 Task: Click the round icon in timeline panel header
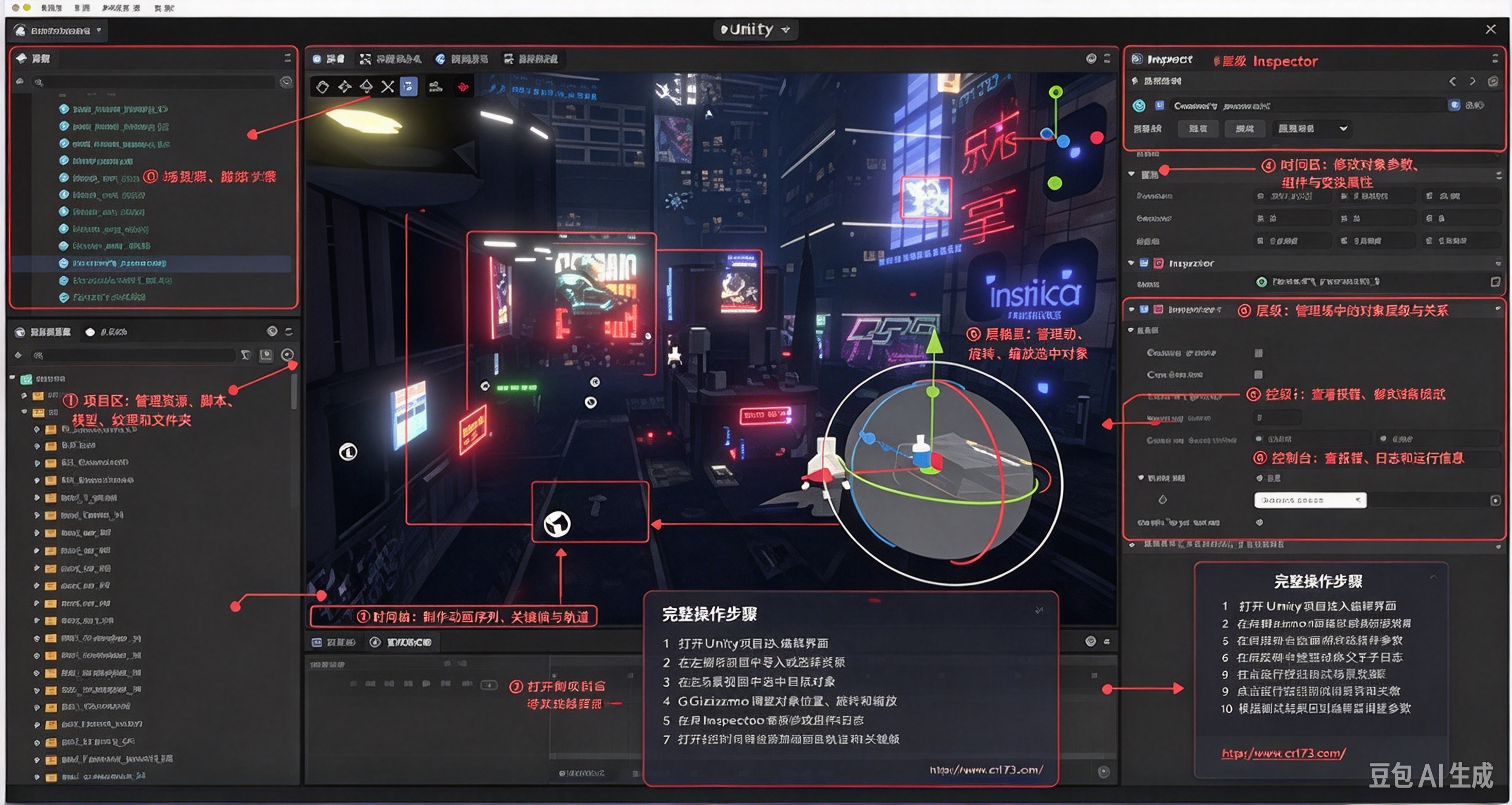coord(1090,641)
